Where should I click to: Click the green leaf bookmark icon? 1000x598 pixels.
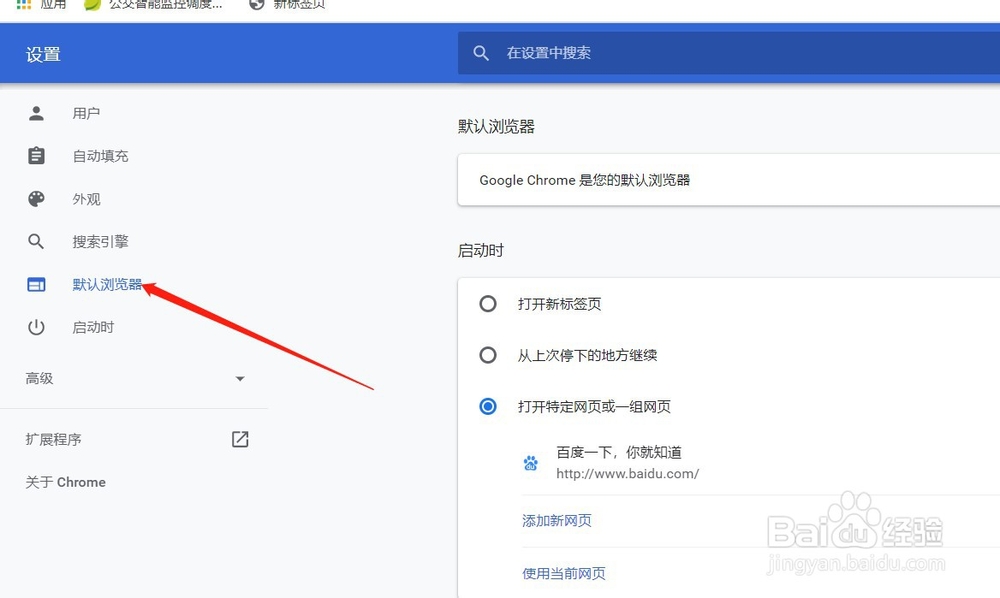pyautogui.click(x=92, y=4)
